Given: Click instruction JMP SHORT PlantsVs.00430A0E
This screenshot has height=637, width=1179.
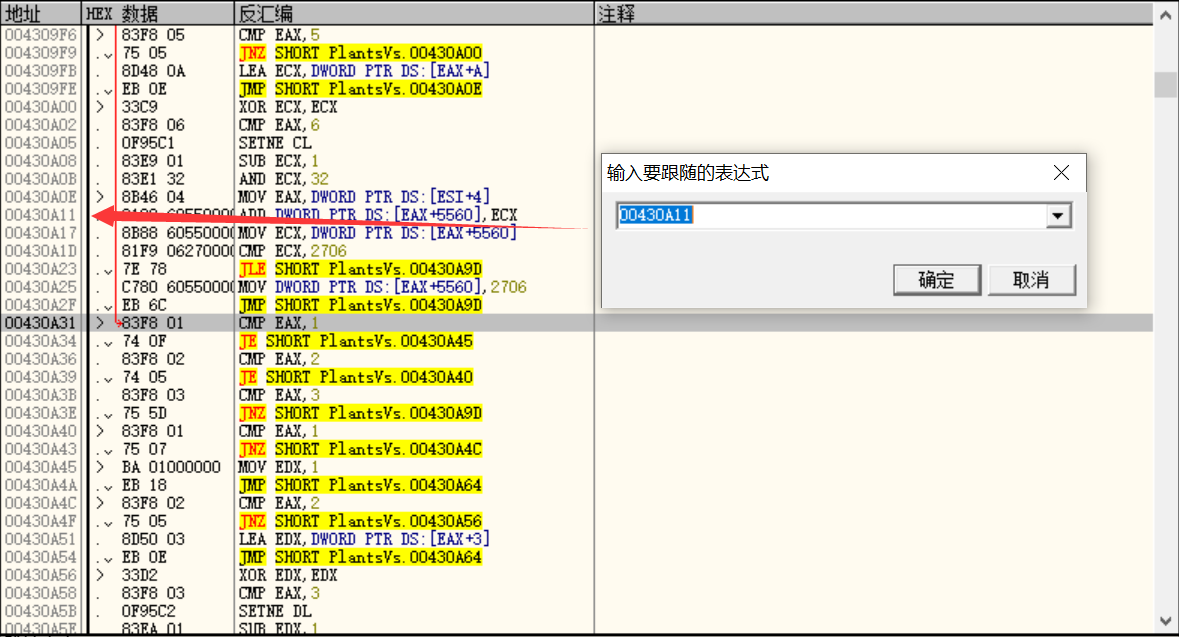Looking at the screenshot, I should (360, 89).
